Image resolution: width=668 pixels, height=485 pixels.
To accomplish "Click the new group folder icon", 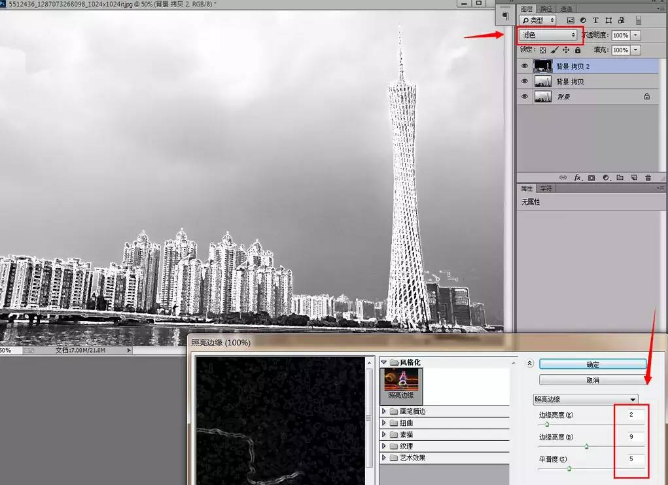I will tap(620, 177).
